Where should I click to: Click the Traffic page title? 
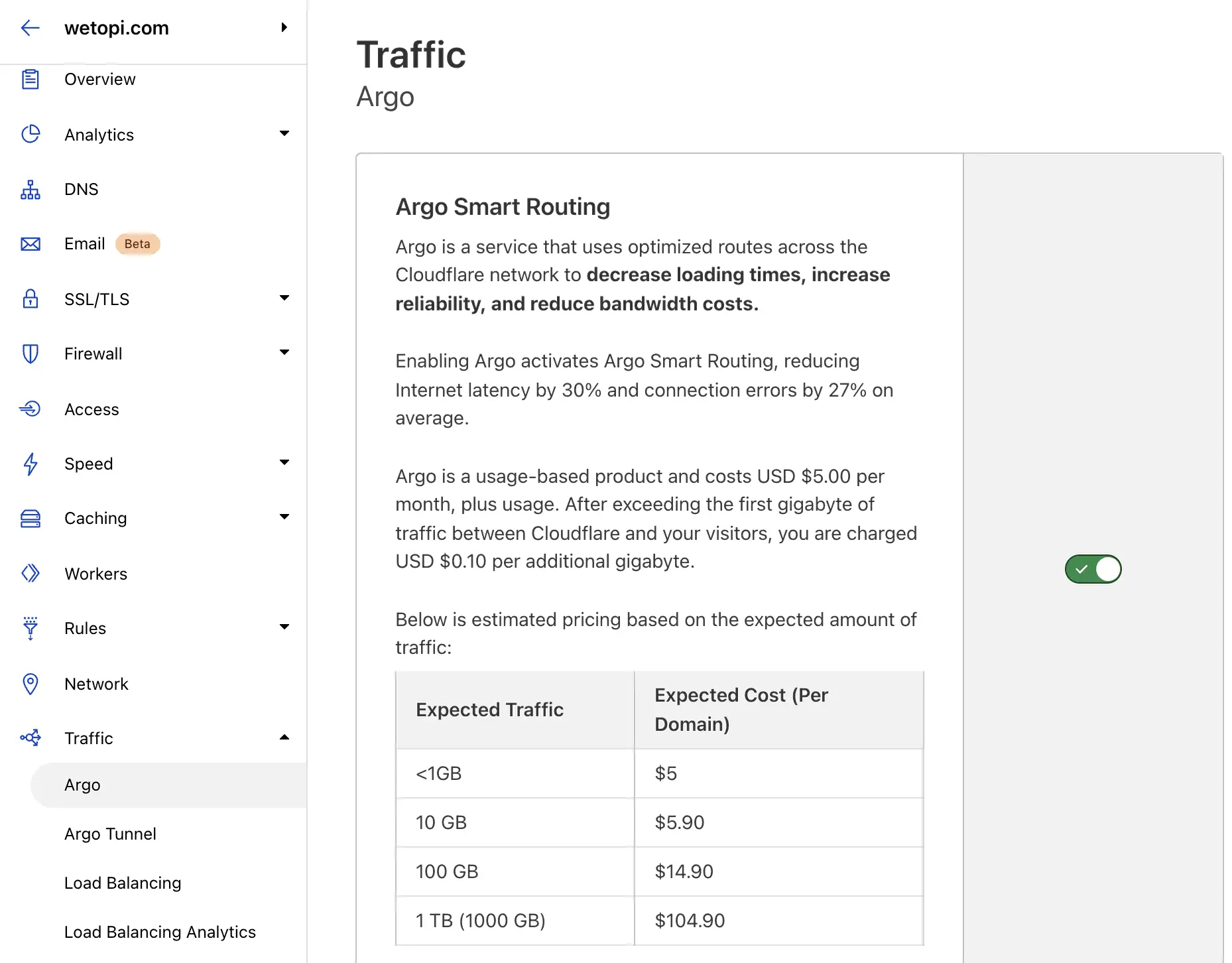(x=411, y=54)
